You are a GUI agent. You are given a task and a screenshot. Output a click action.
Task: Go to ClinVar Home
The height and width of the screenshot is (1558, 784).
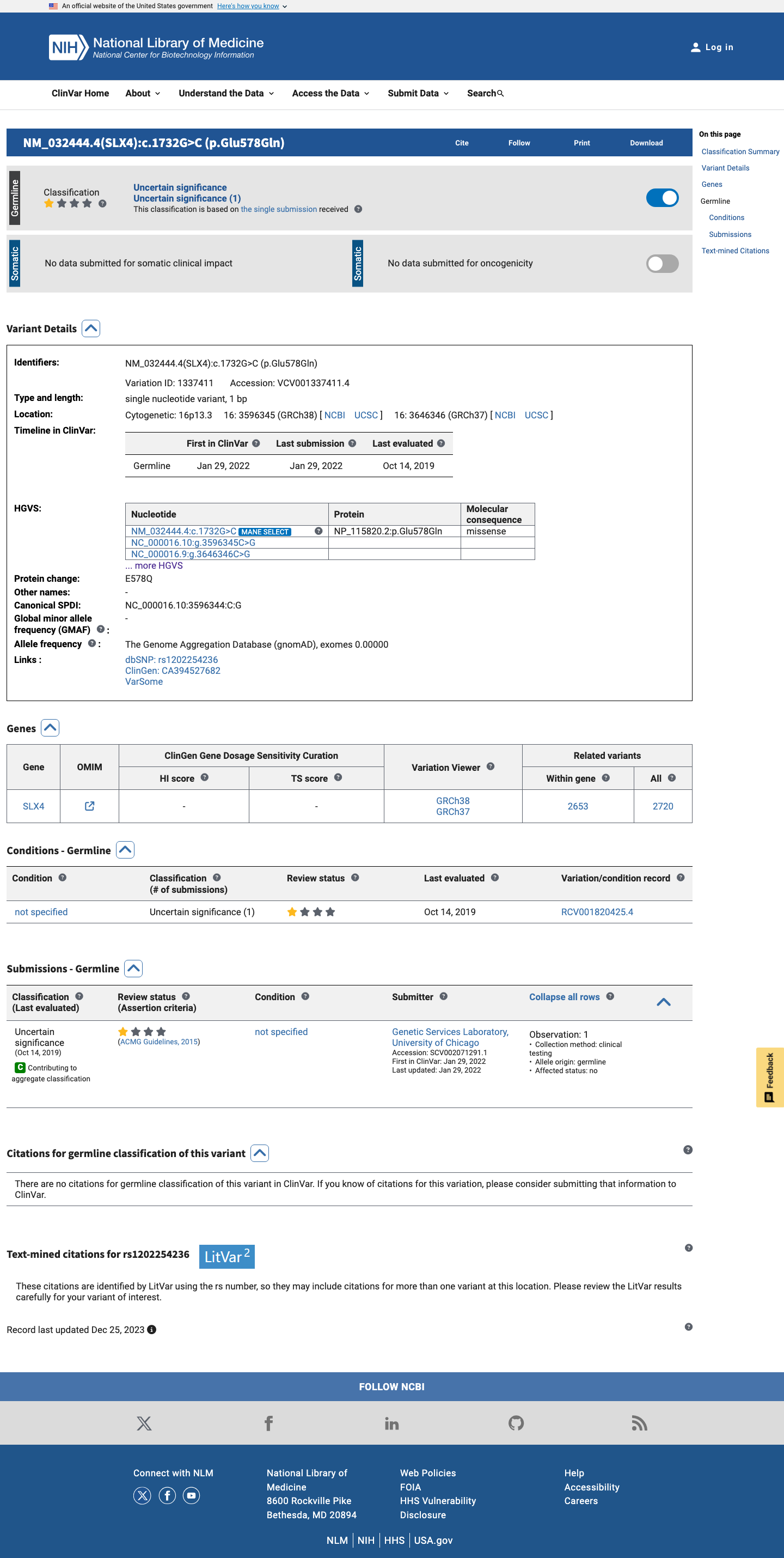(81, 93)
